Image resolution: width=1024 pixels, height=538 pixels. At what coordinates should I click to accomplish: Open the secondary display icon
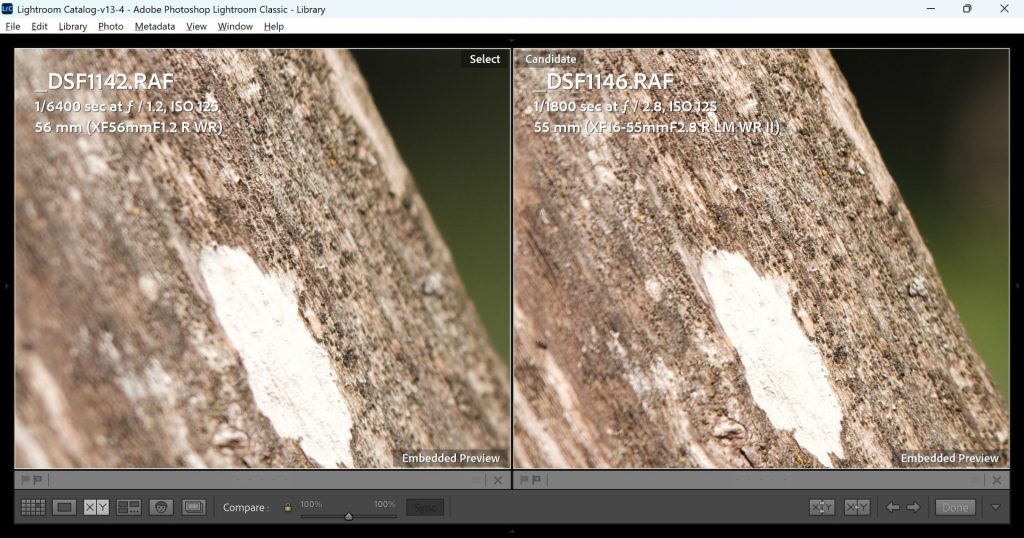tap(194, 507)
